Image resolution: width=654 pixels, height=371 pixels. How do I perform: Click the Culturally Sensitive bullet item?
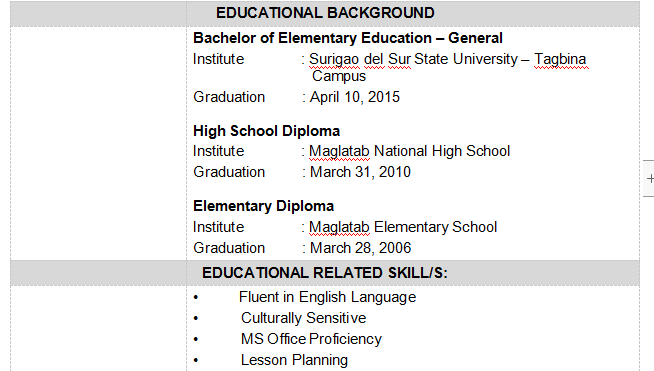[303, 318]
